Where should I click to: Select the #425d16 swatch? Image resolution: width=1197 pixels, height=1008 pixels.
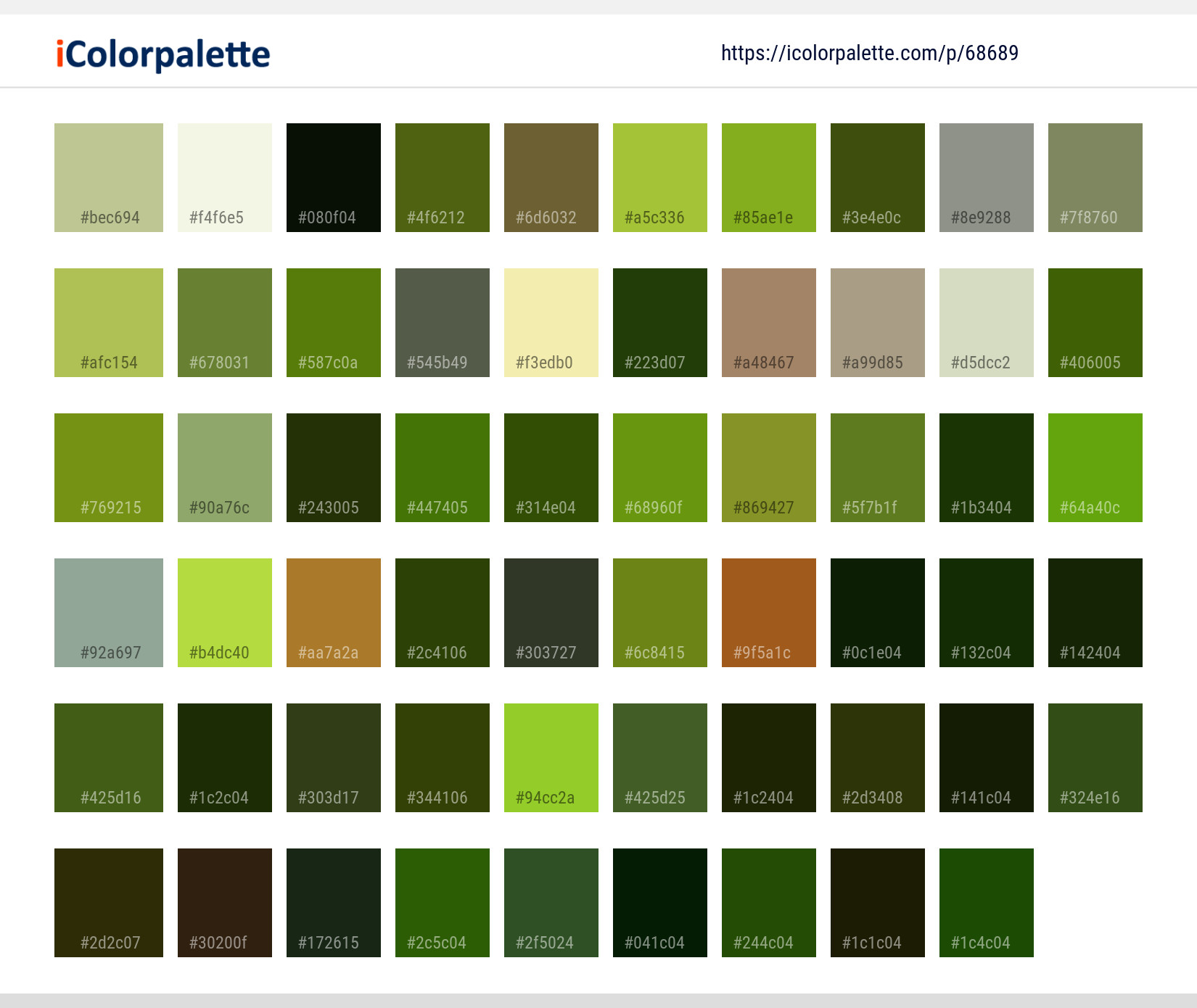pos(109,758)
